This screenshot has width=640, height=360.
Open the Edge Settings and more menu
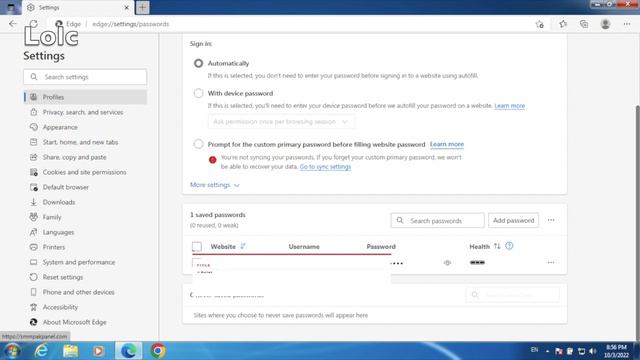point(627,24)
